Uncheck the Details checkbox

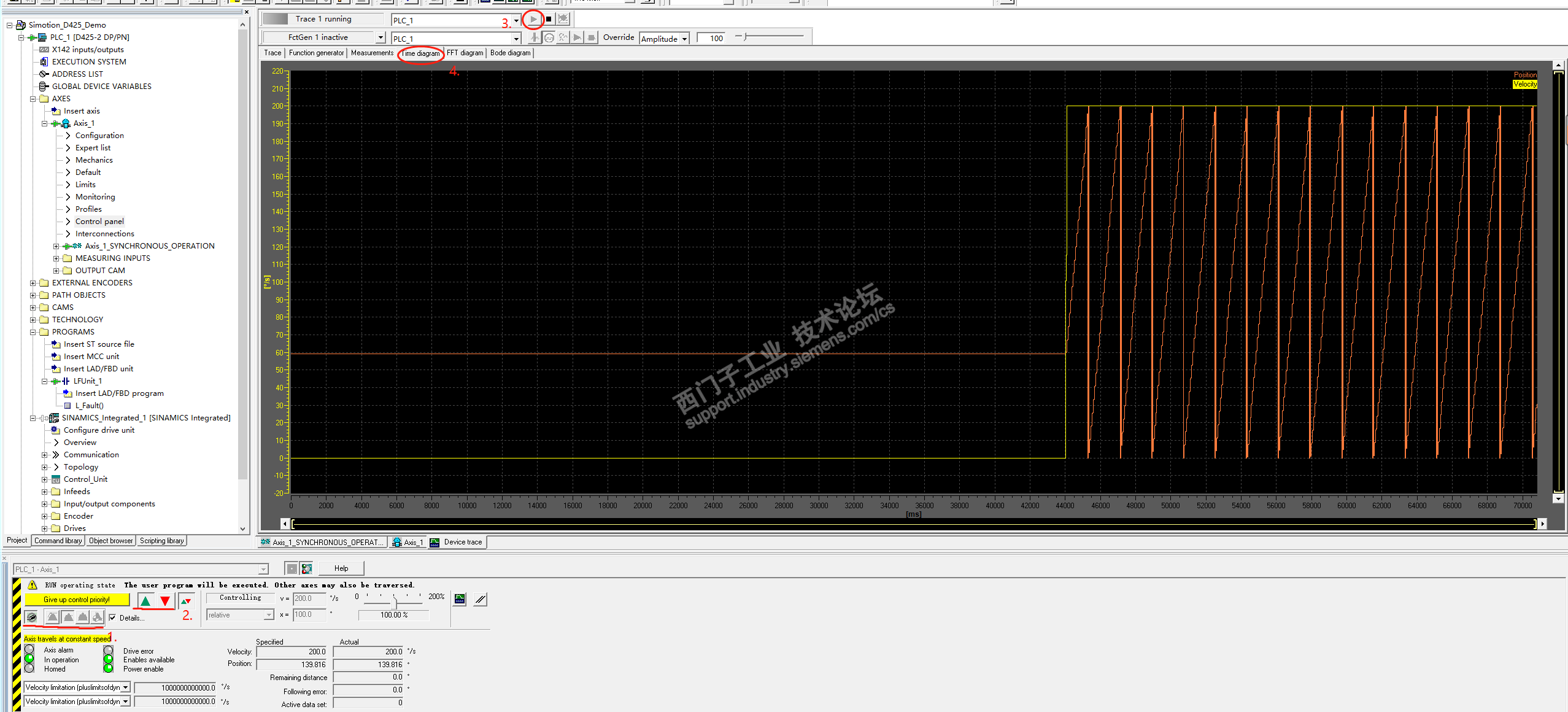pos(112,617)
